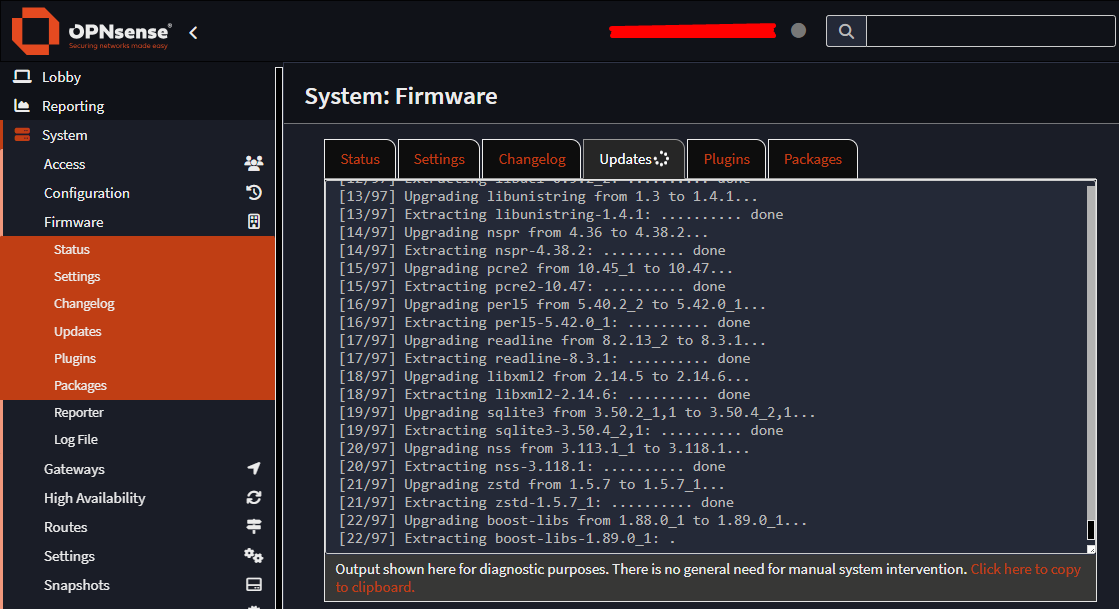Click log line 'Upgrading nss from 3.113.1_1'
The width and height of the screenshot is (1119, 609).
pos(544,448)
